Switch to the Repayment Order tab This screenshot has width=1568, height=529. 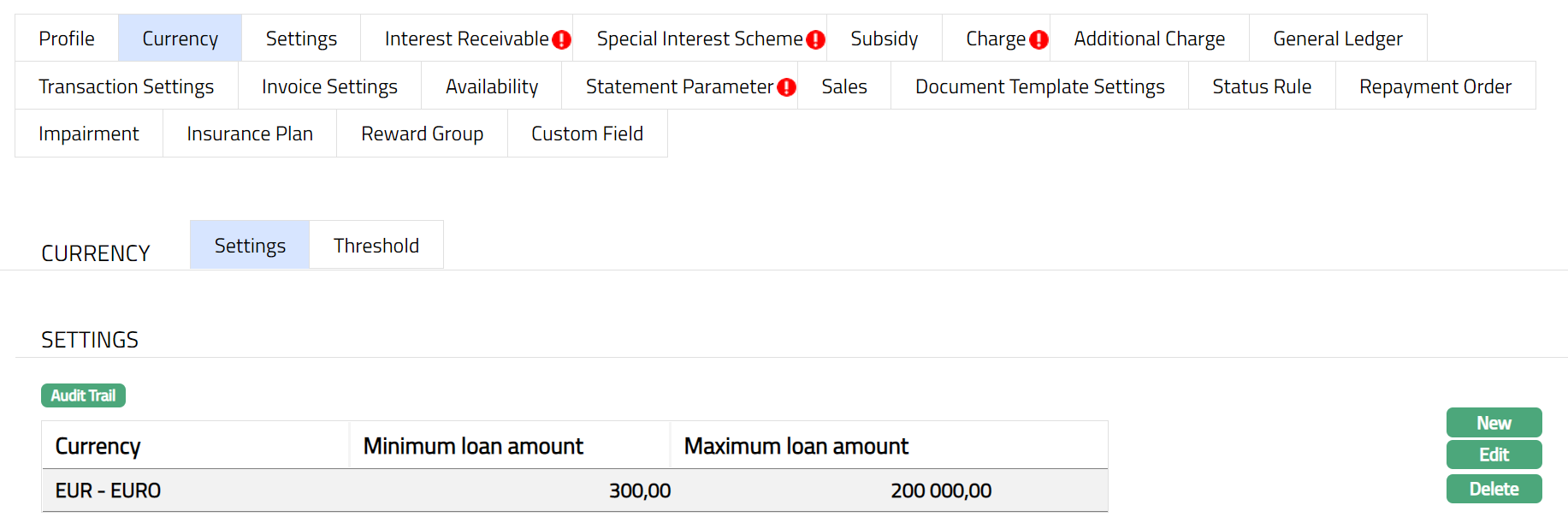click(1435, 86)
